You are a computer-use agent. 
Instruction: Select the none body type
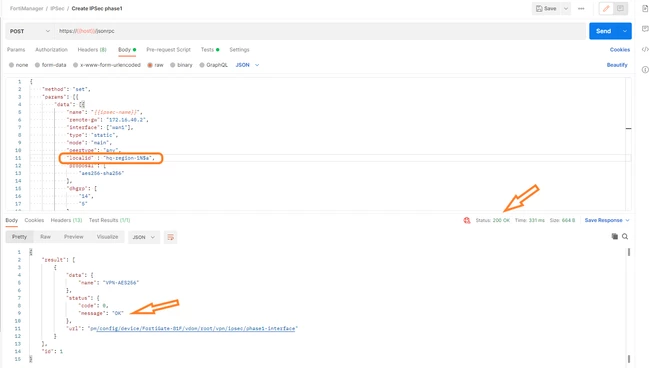[19, 65]
